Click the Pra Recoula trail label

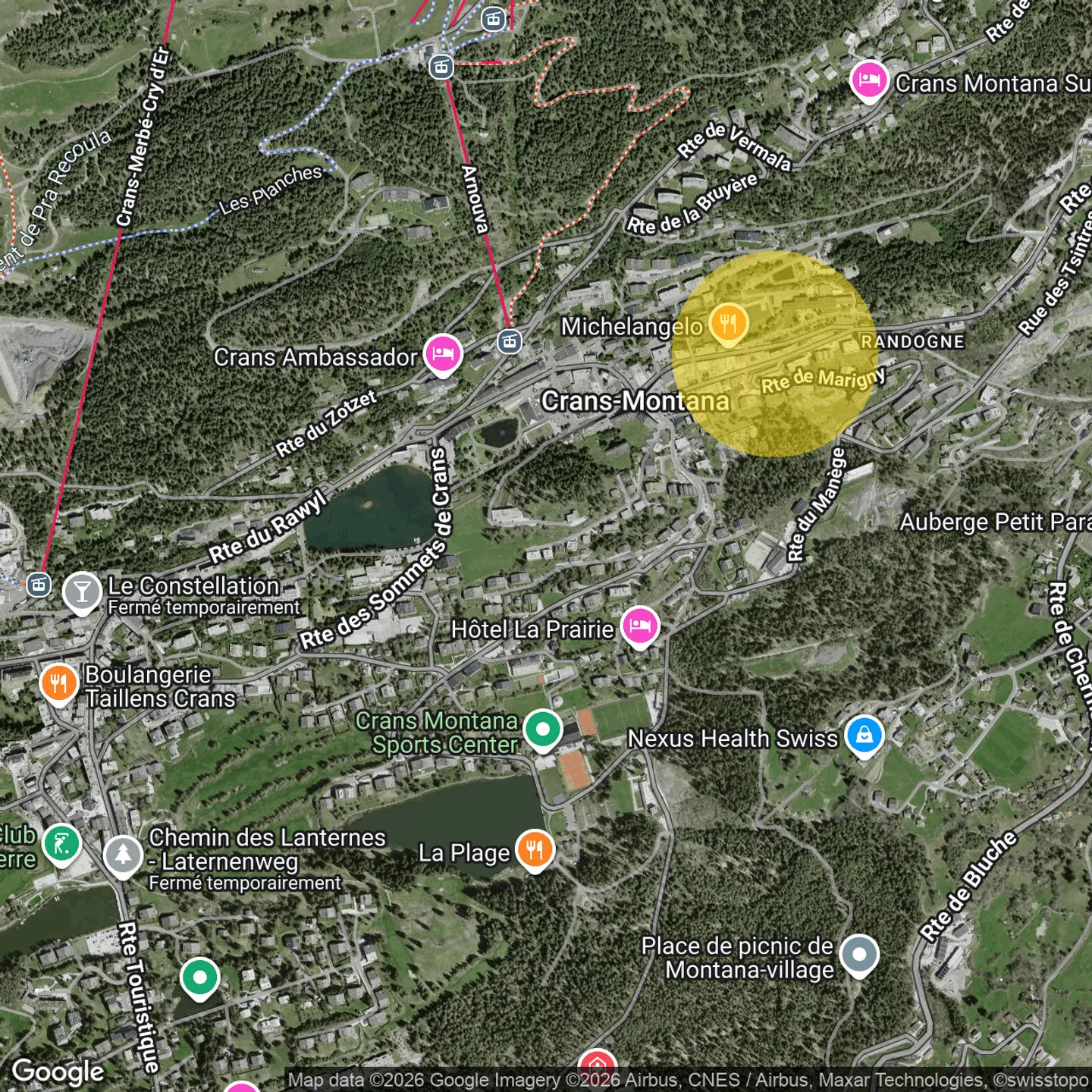click(55, 200)
